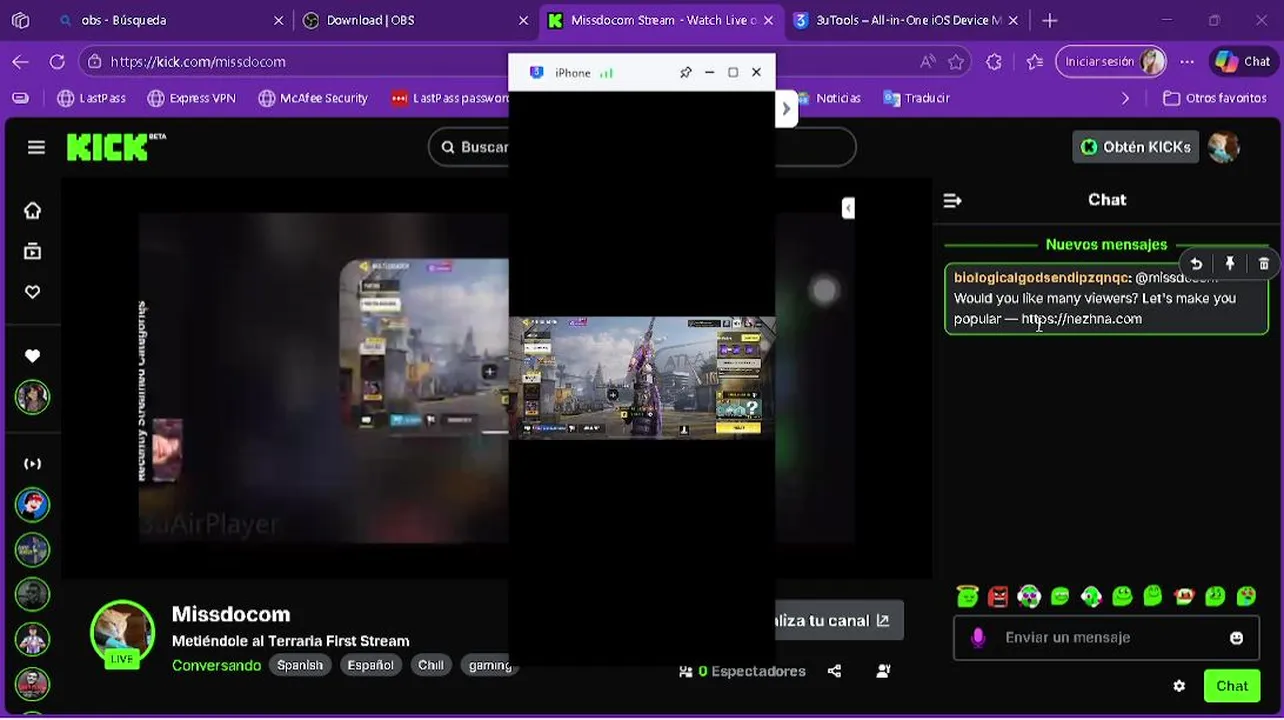This screenshot has width=1284, height=720.
Task: Go to Kick home via house icon
Action: 33,210
